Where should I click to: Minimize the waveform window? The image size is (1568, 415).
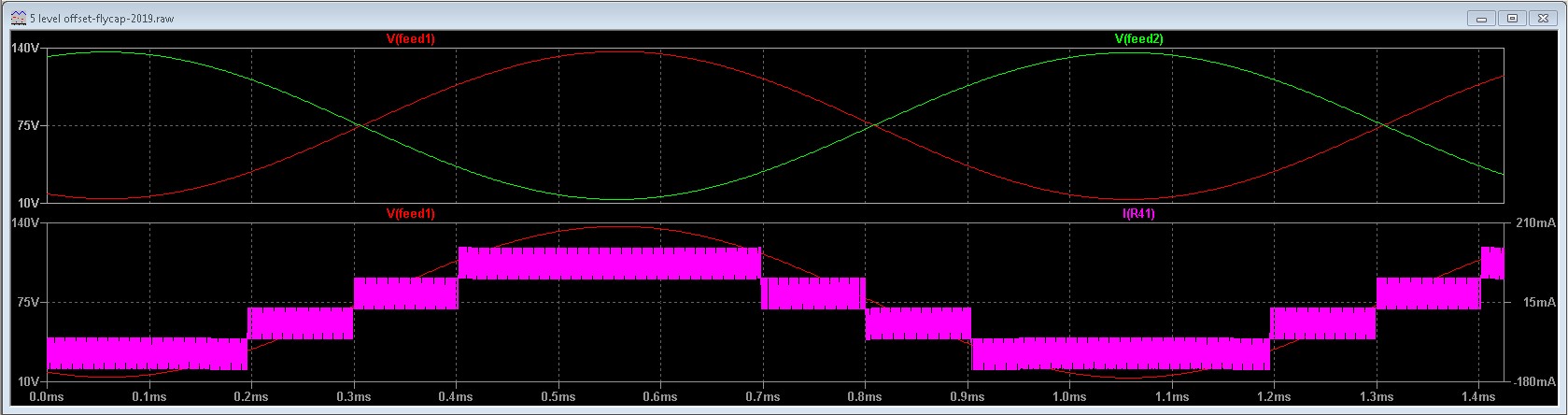point(1481,18)
